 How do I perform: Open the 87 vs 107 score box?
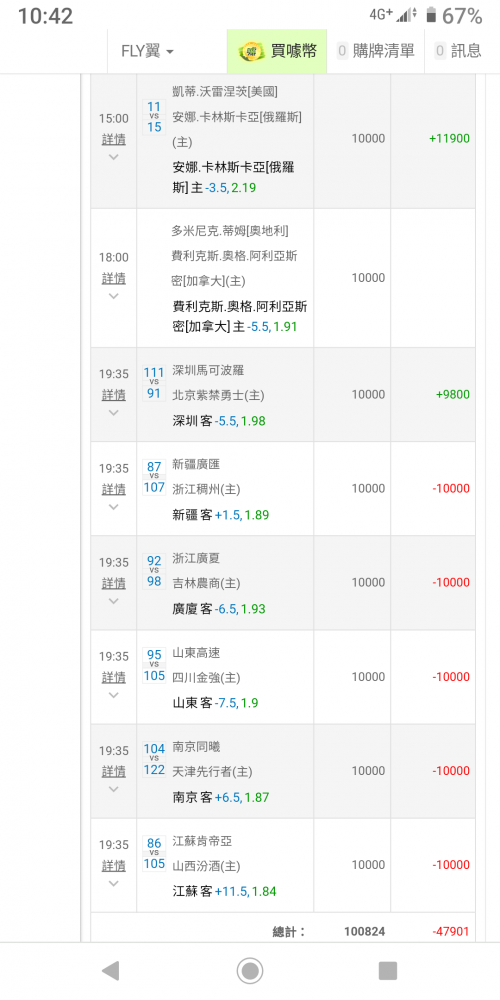pos(154,477)
